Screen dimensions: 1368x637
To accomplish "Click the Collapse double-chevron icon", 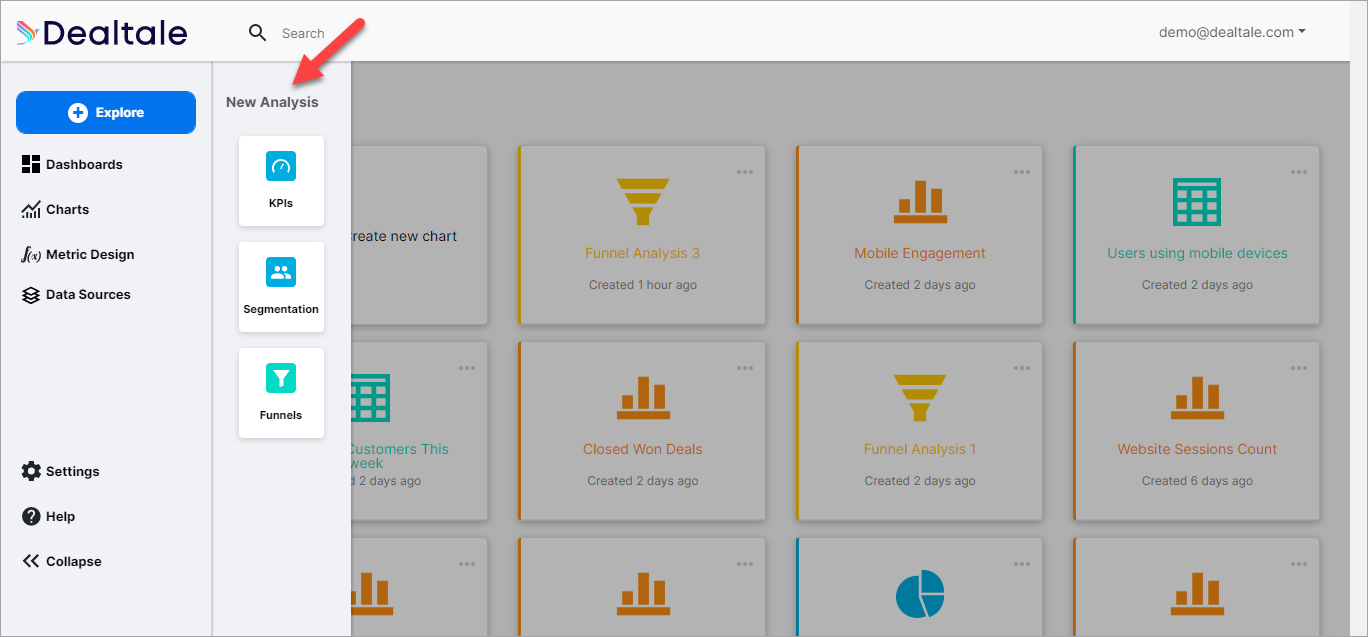I will [31, 561].
